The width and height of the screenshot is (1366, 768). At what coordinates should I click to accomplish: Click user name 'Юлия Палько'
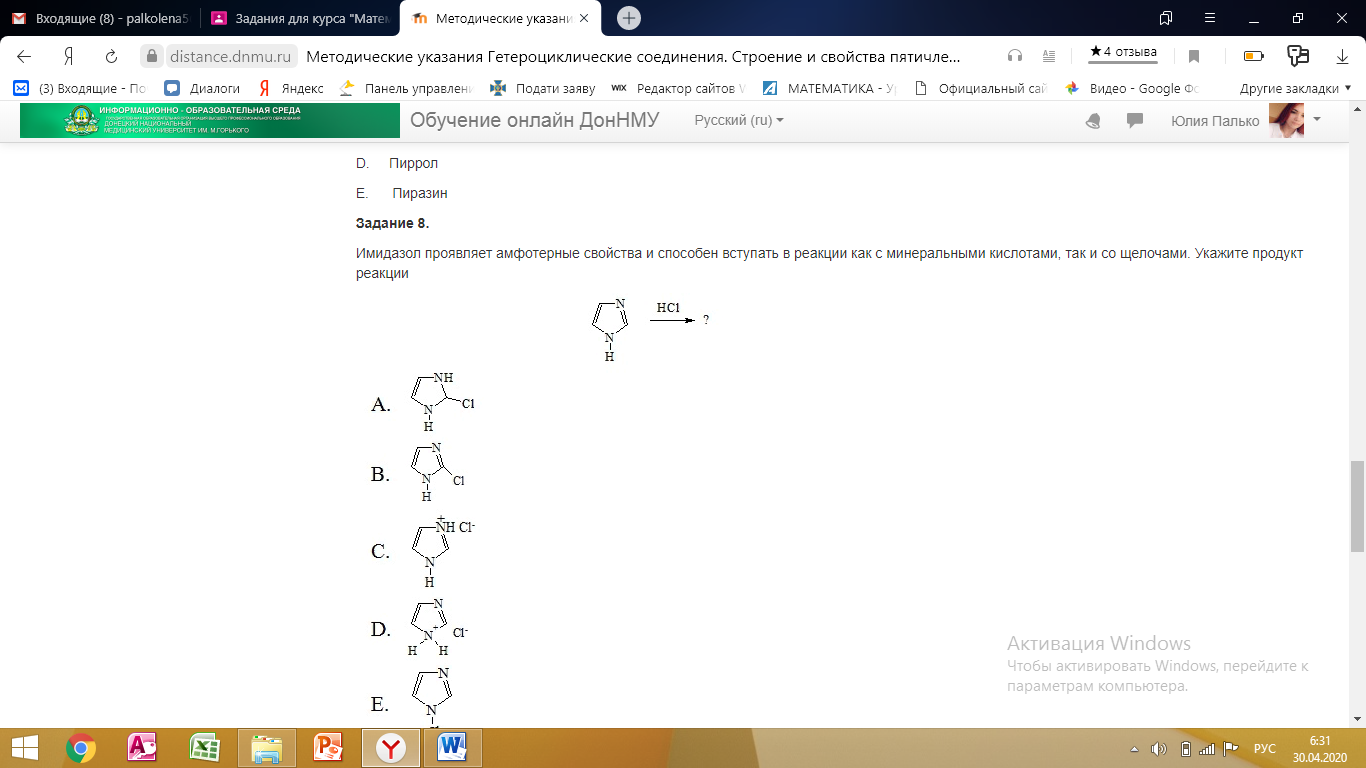1215,121
